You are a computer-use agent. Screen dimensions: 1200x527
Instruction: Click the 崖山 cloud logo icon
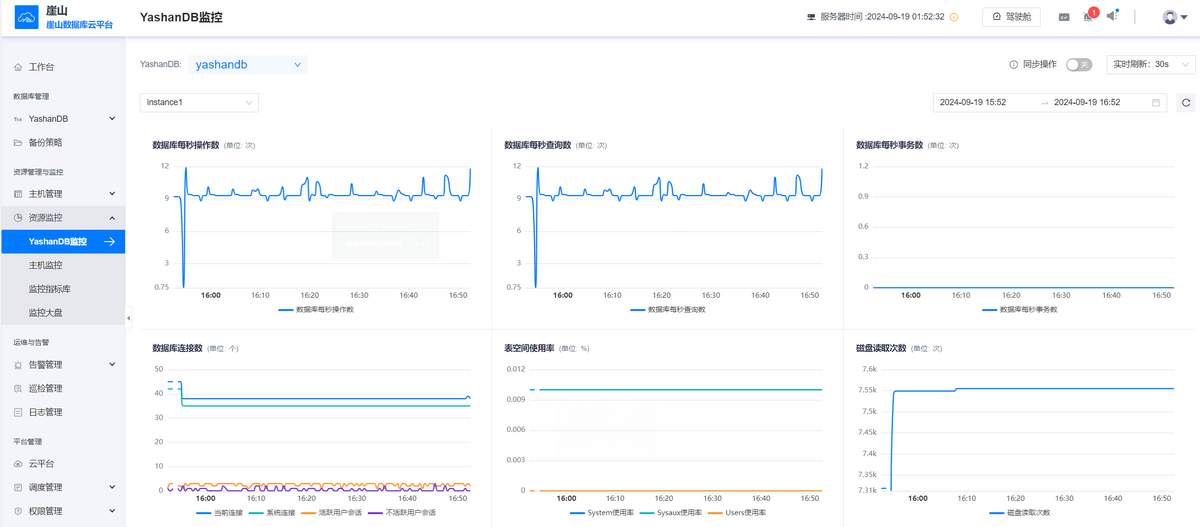point(25,18)
